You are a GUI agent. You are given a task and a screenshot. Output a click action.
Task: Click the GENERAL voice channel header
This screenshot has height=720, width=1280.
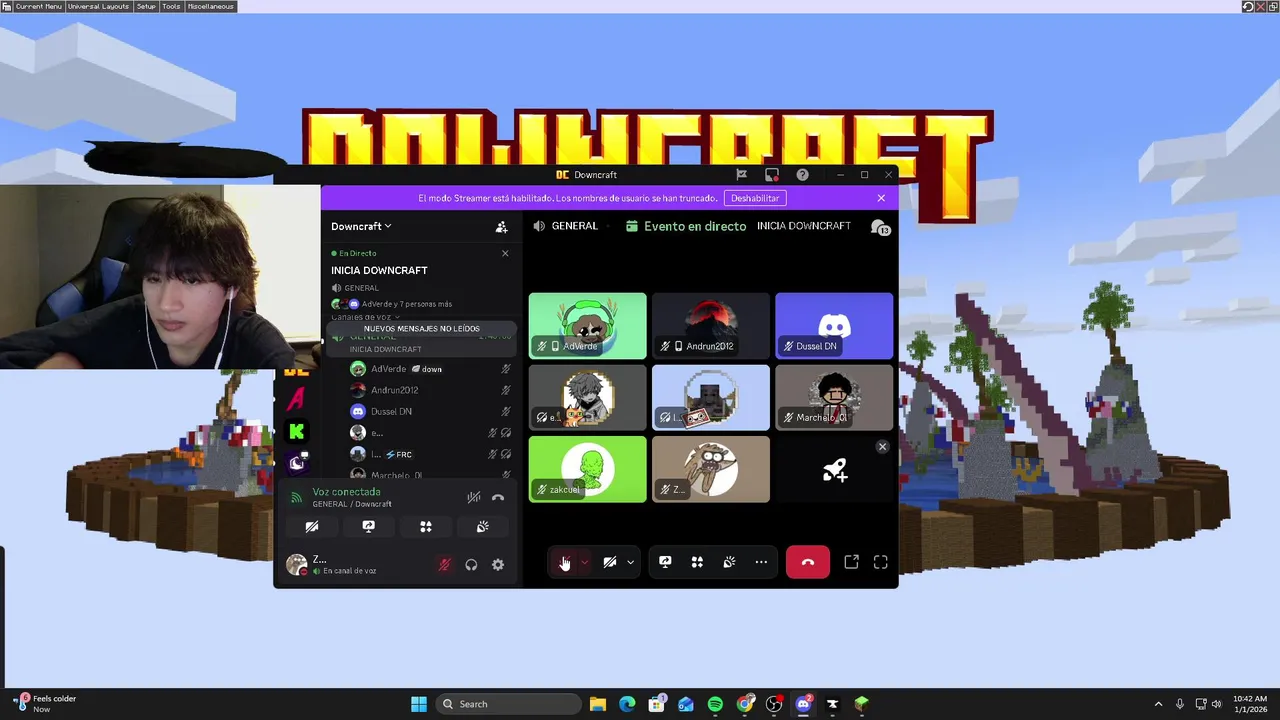tap(566, 226)
